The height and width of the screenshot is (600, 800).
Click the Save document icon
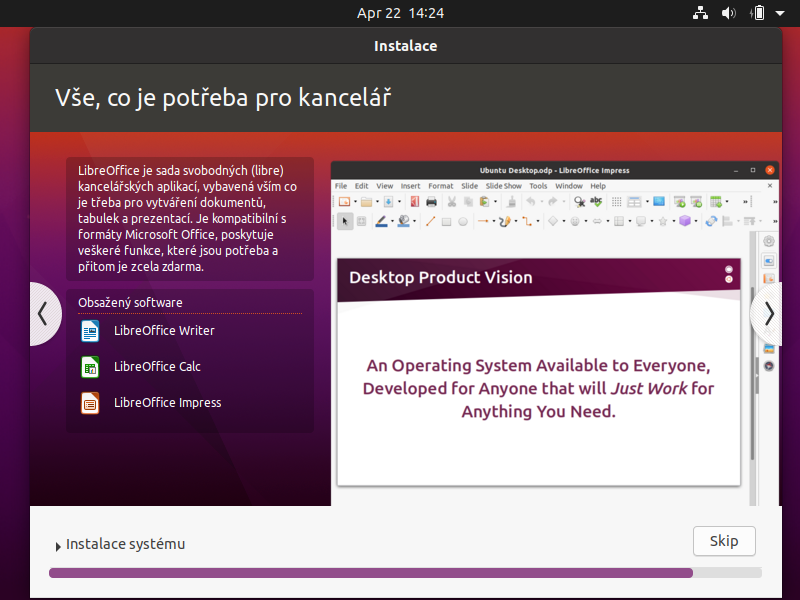pyautogui.click(x=388, y=202)
